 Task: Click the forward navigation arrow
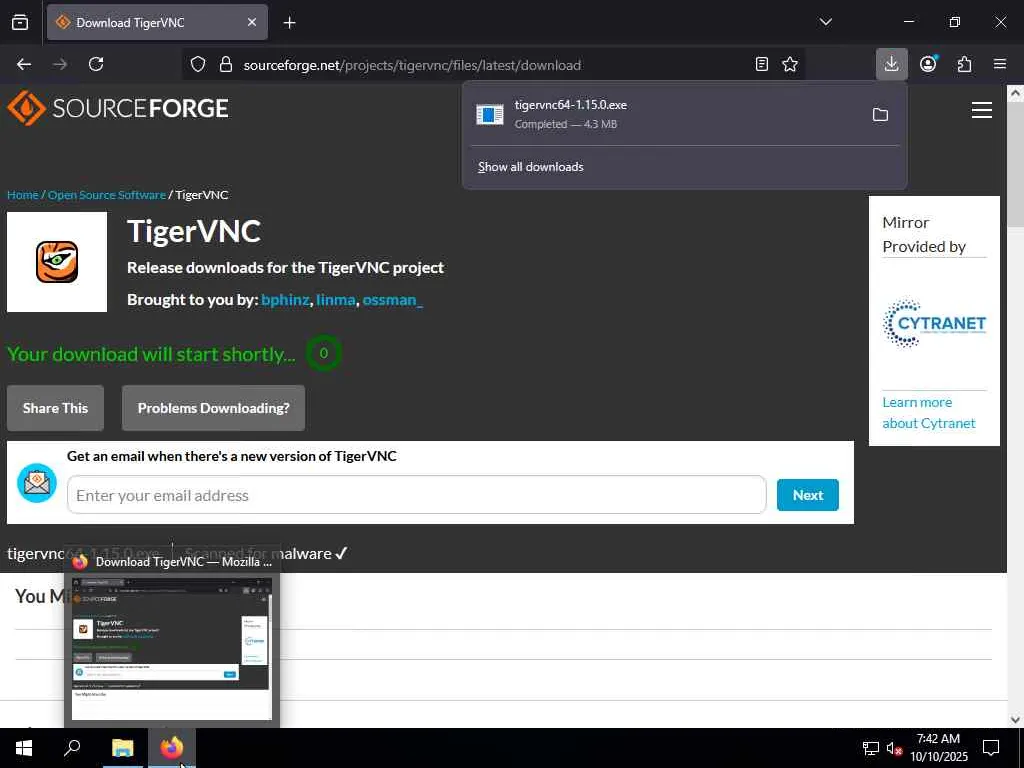[x=60, y=64]
